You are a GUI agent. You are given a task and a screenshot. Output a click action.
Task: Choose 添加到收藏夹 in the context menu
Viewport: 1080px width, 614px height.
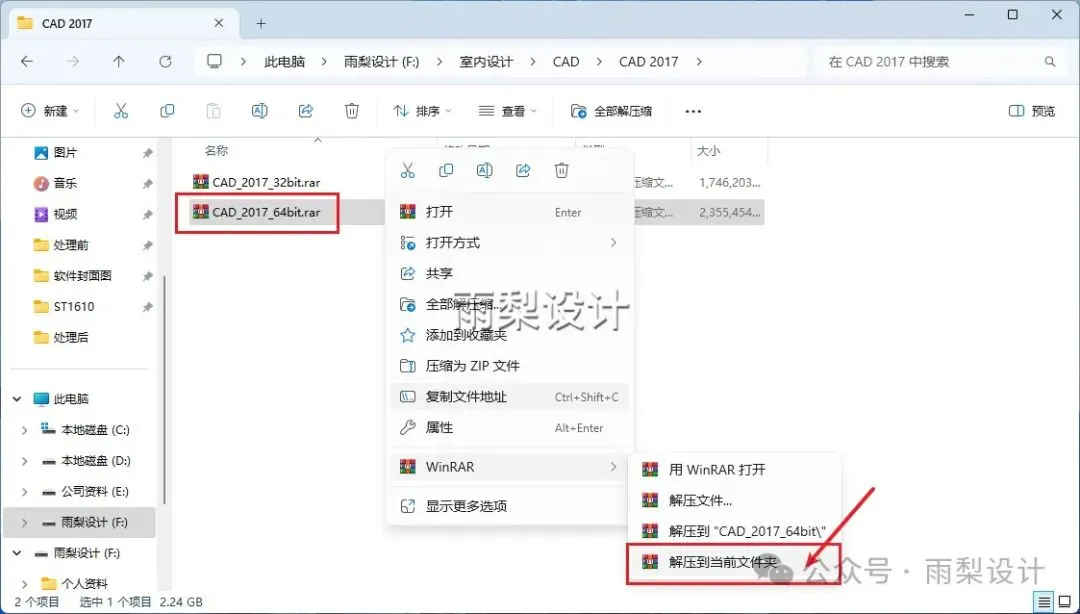510,335
